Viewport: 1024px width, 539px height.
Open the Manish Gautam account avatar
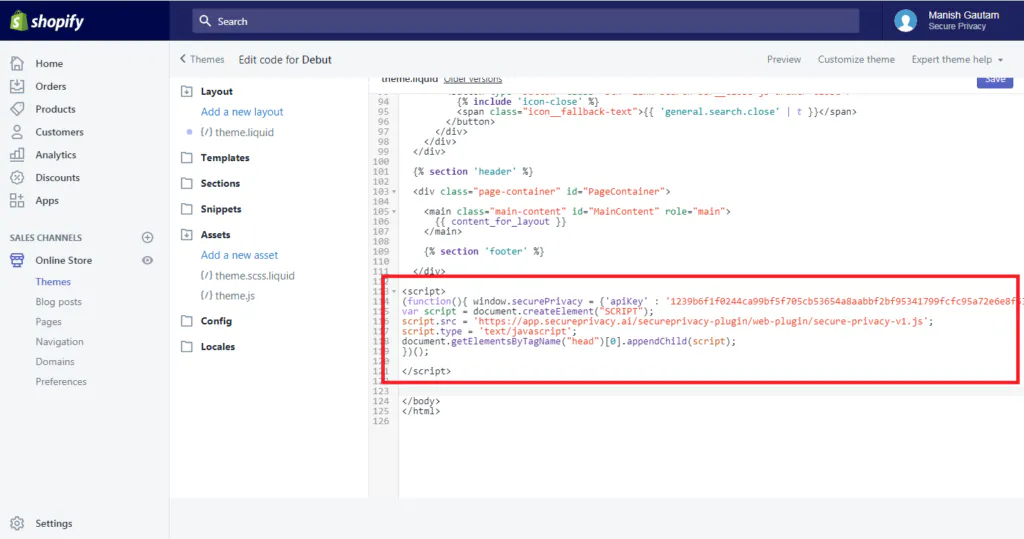pyautogui.click(x=905, y=21)
